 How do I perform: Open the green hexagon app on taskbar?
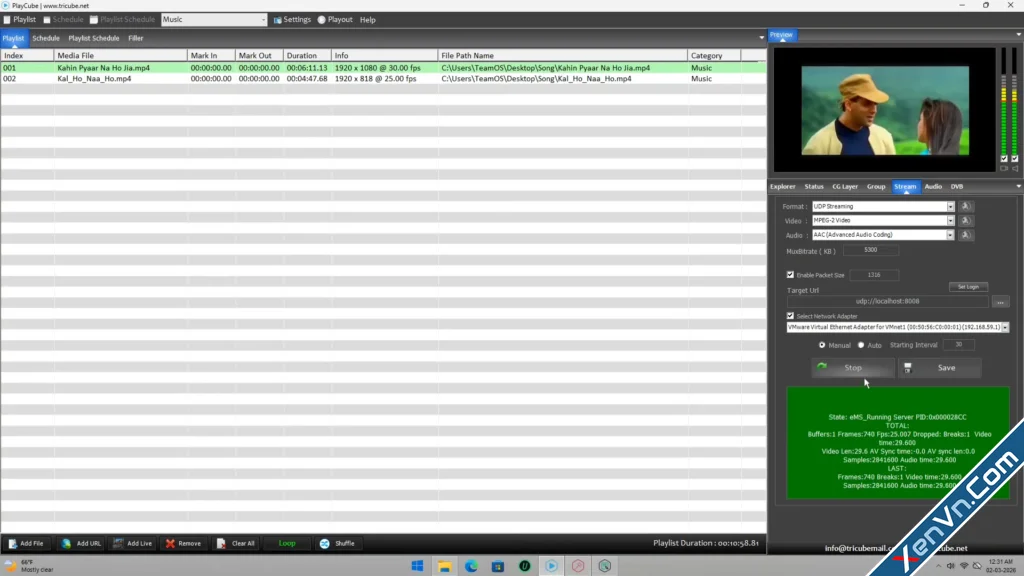point(605,566)
